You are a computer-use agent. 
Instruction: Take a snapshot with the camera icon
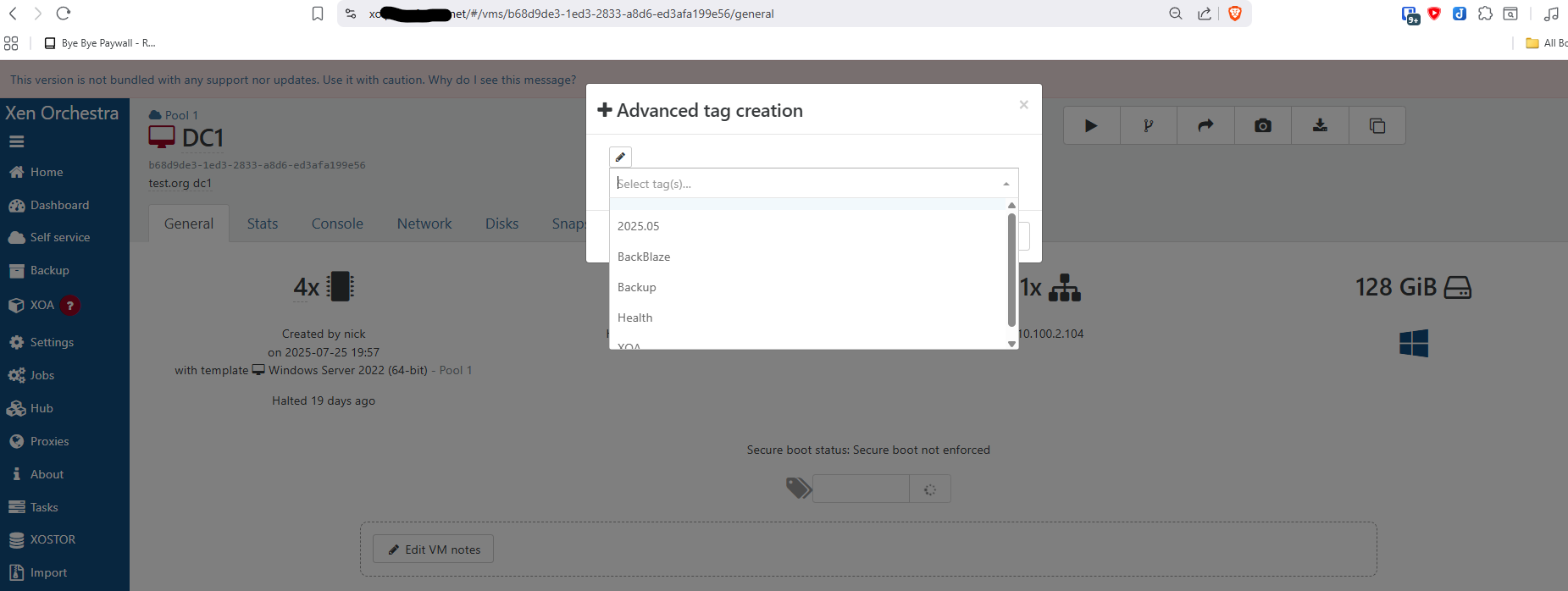coord(1263,125)
